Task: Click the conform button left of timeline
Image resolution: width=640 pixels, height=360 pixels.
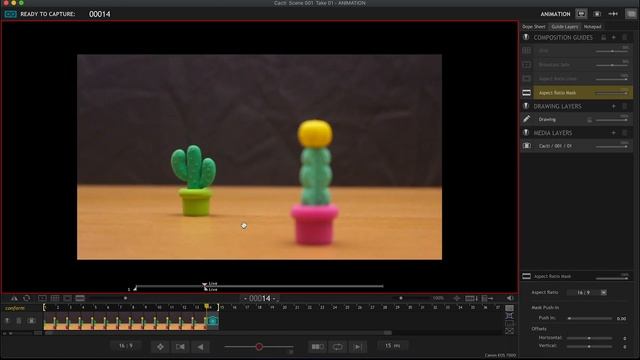Action: coord(15,308)
